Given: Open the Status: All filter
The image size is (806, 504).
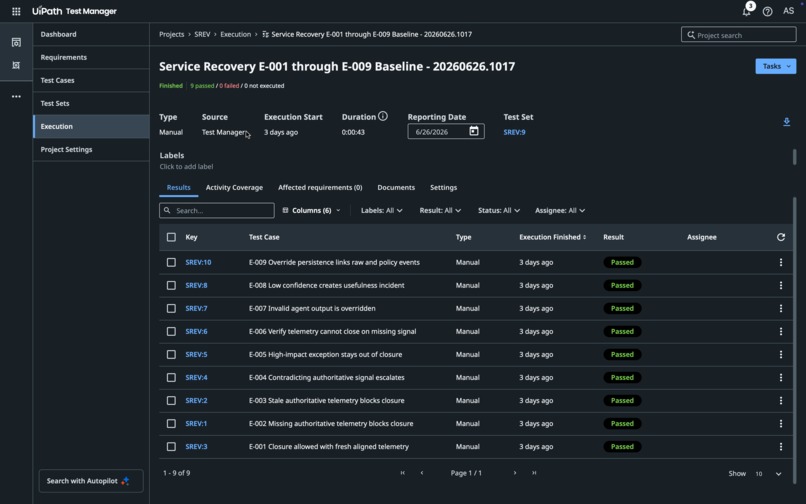Looking at the screenshot, I should tap(499, 210).
